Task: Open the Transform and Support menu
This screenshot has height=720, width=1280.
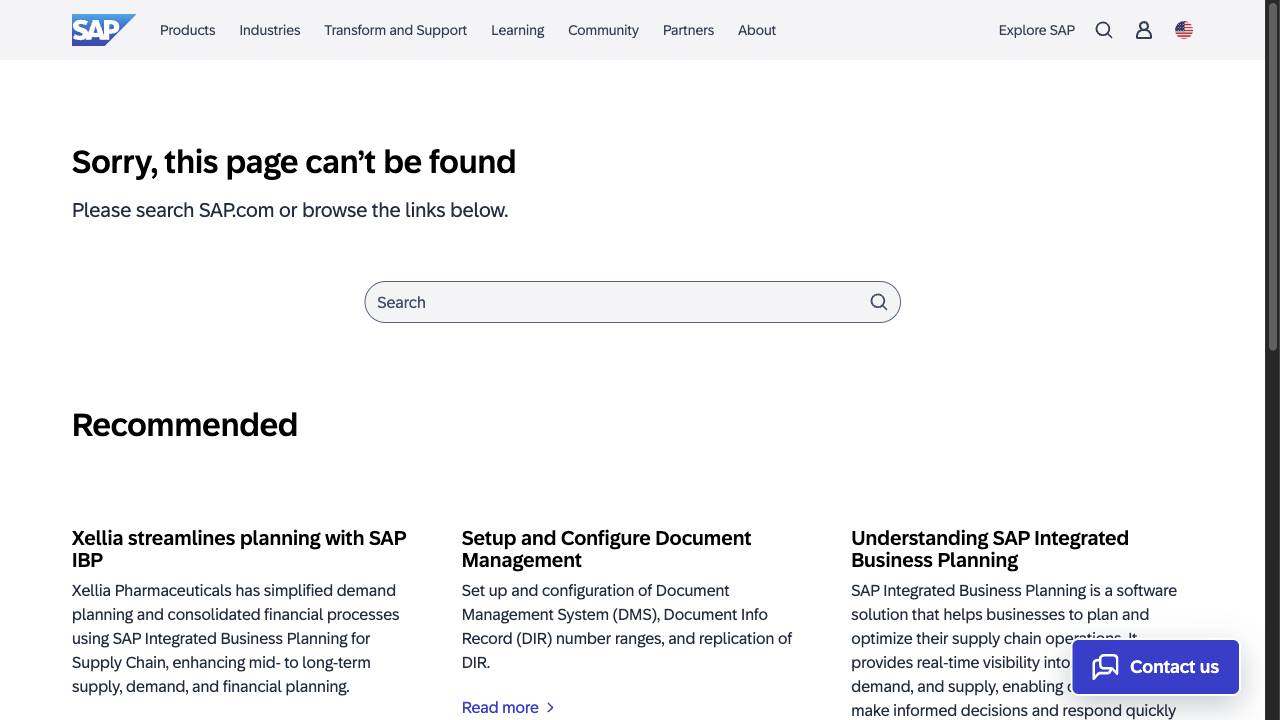Action: [395, 30]
